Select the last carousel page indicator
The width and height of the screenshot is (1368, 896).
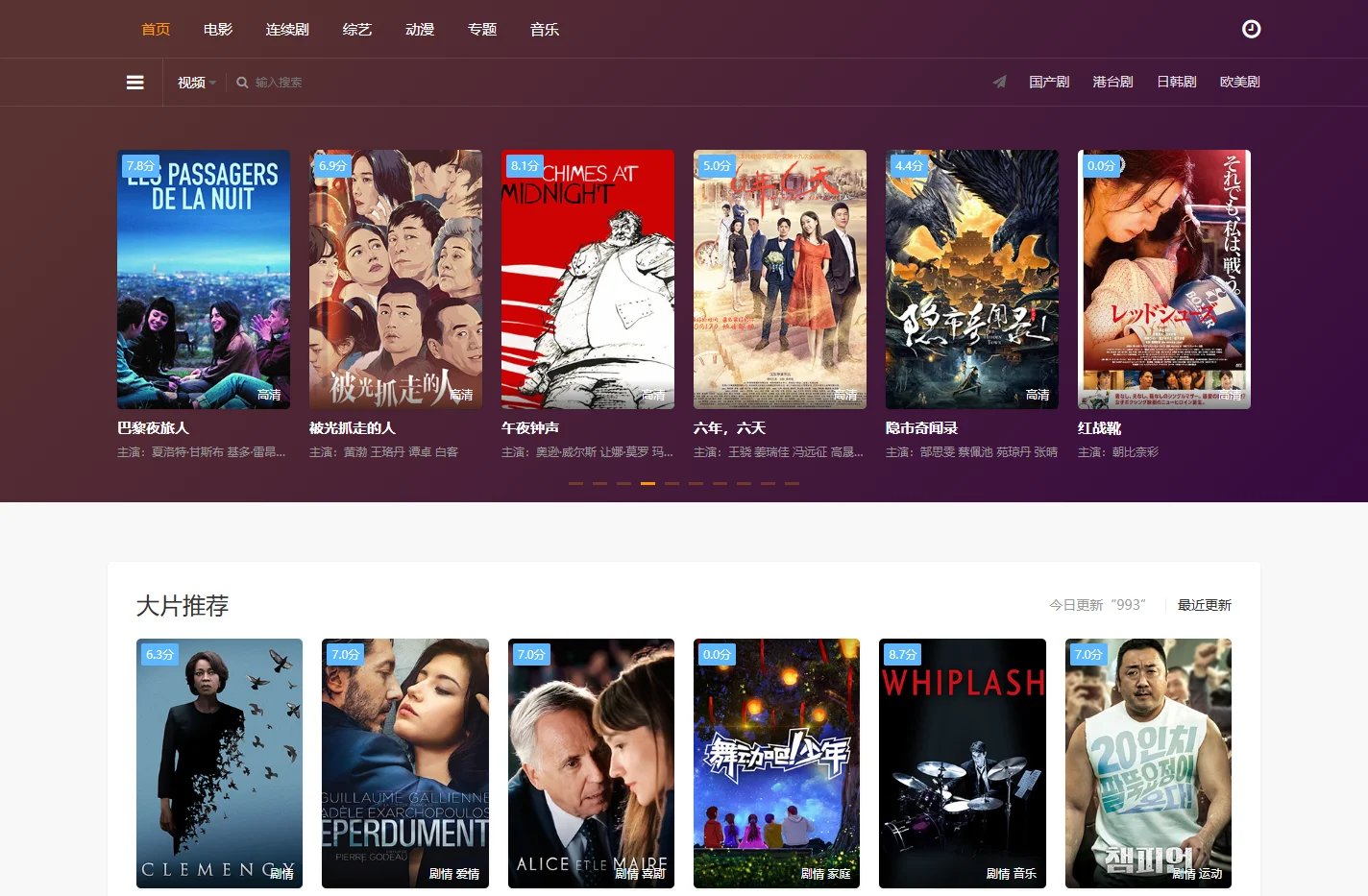(x=792, y=483)
